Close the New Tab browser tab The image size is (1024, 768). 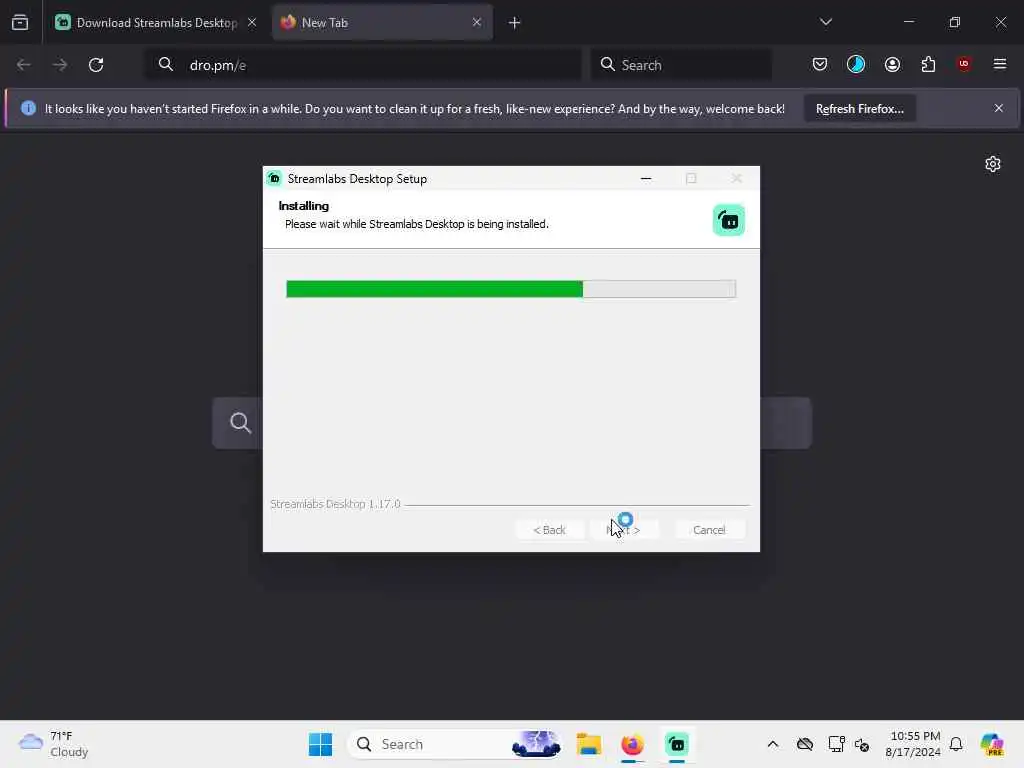pyautogui.click(x=477, y=23)
